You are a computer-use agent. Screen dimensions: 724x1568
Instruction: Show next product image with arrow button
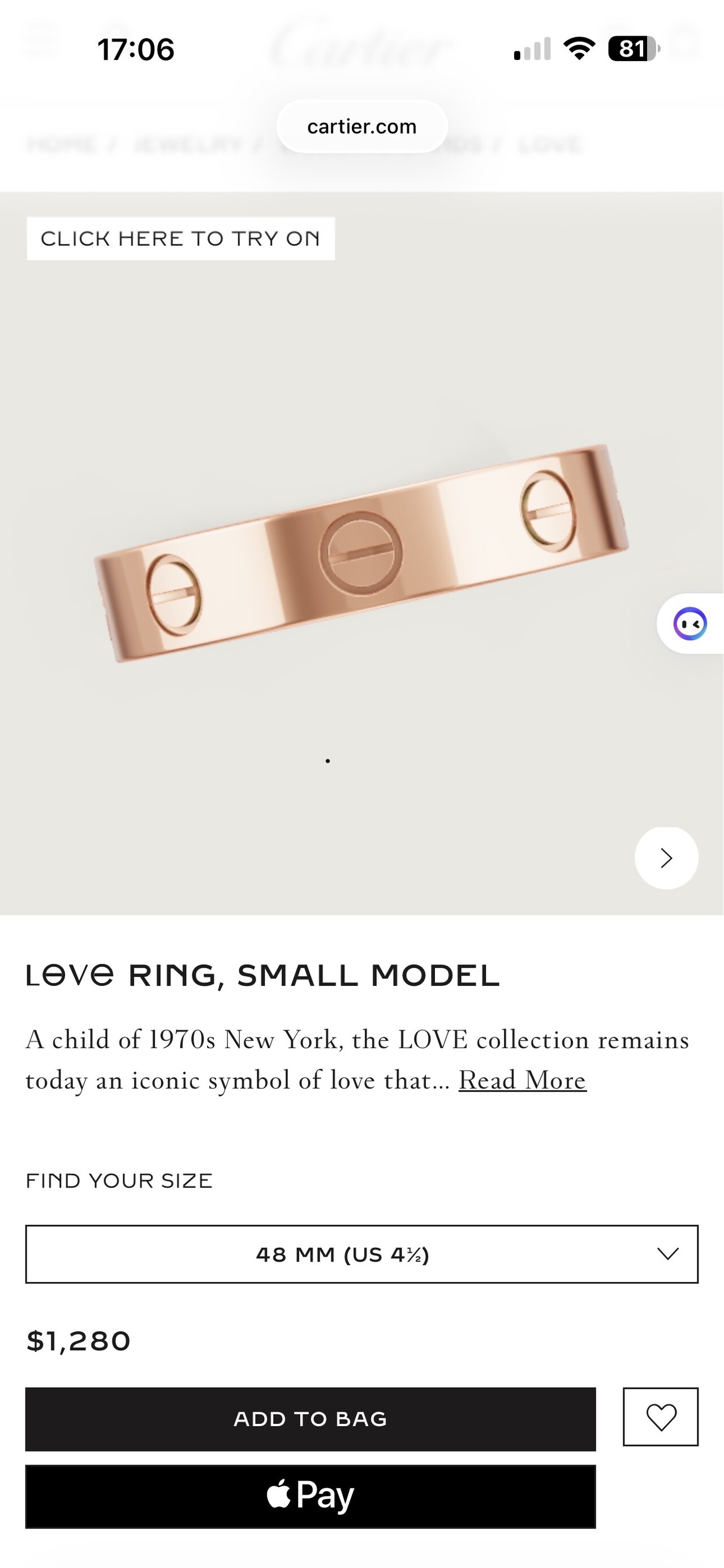666,857
